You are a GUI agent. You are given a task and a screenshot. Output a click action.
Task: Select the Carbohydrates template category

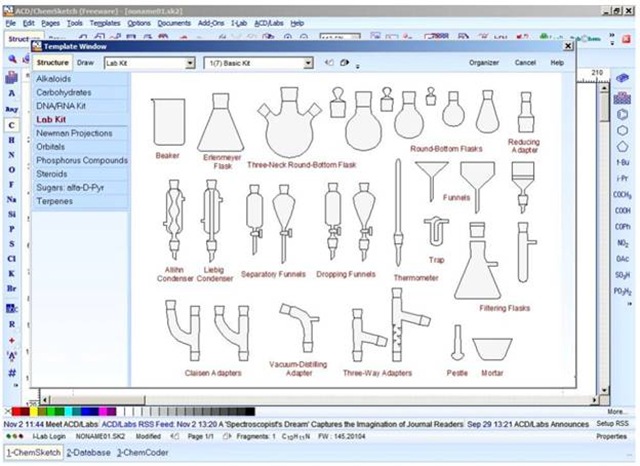pyautogui.click(x=81, y=92)
